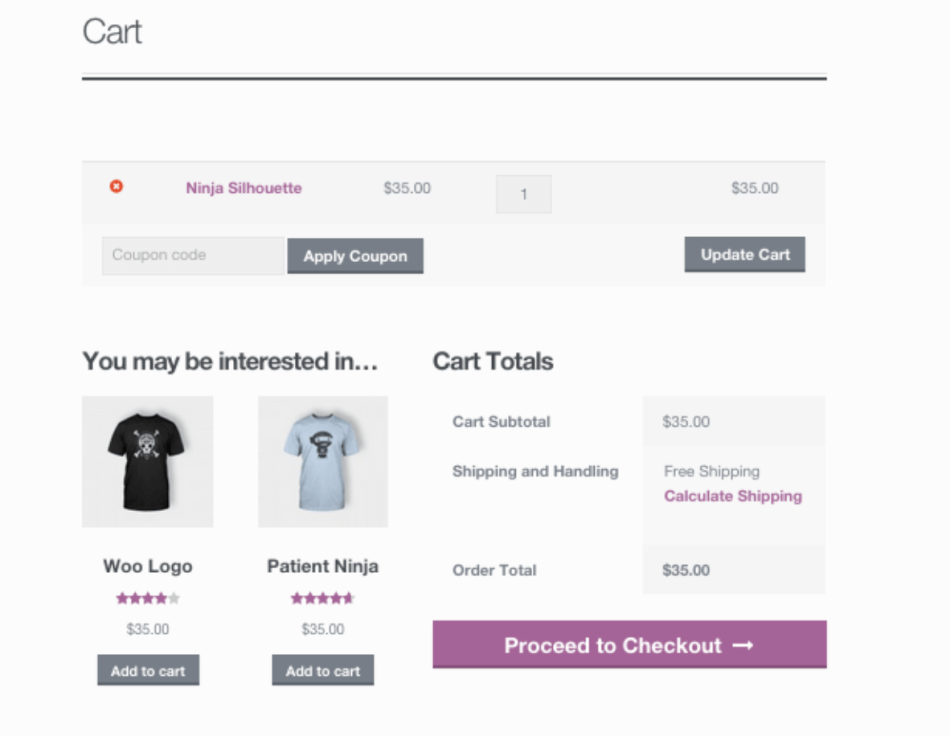This screenshot has width=950, height=736.
Task: Add Woo Logo to cart
Action: tap(148, 671)
